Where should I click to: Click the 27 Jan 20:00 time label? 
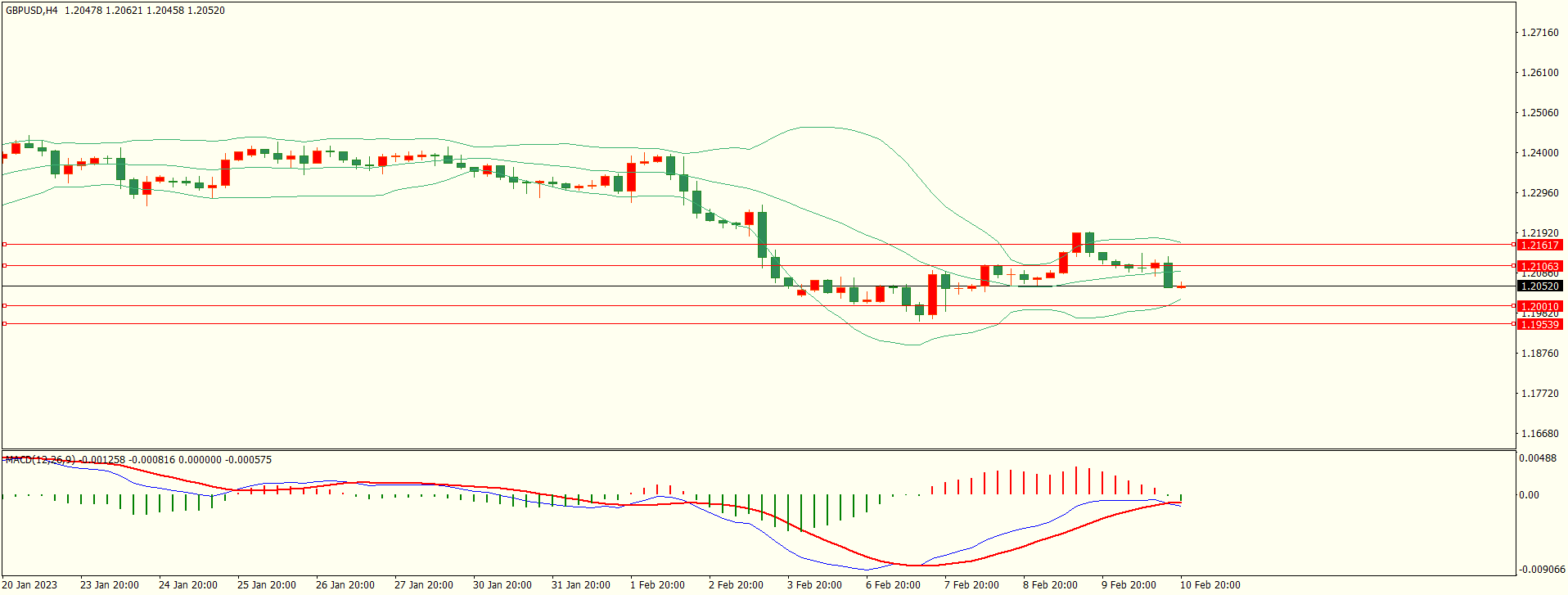424,584
